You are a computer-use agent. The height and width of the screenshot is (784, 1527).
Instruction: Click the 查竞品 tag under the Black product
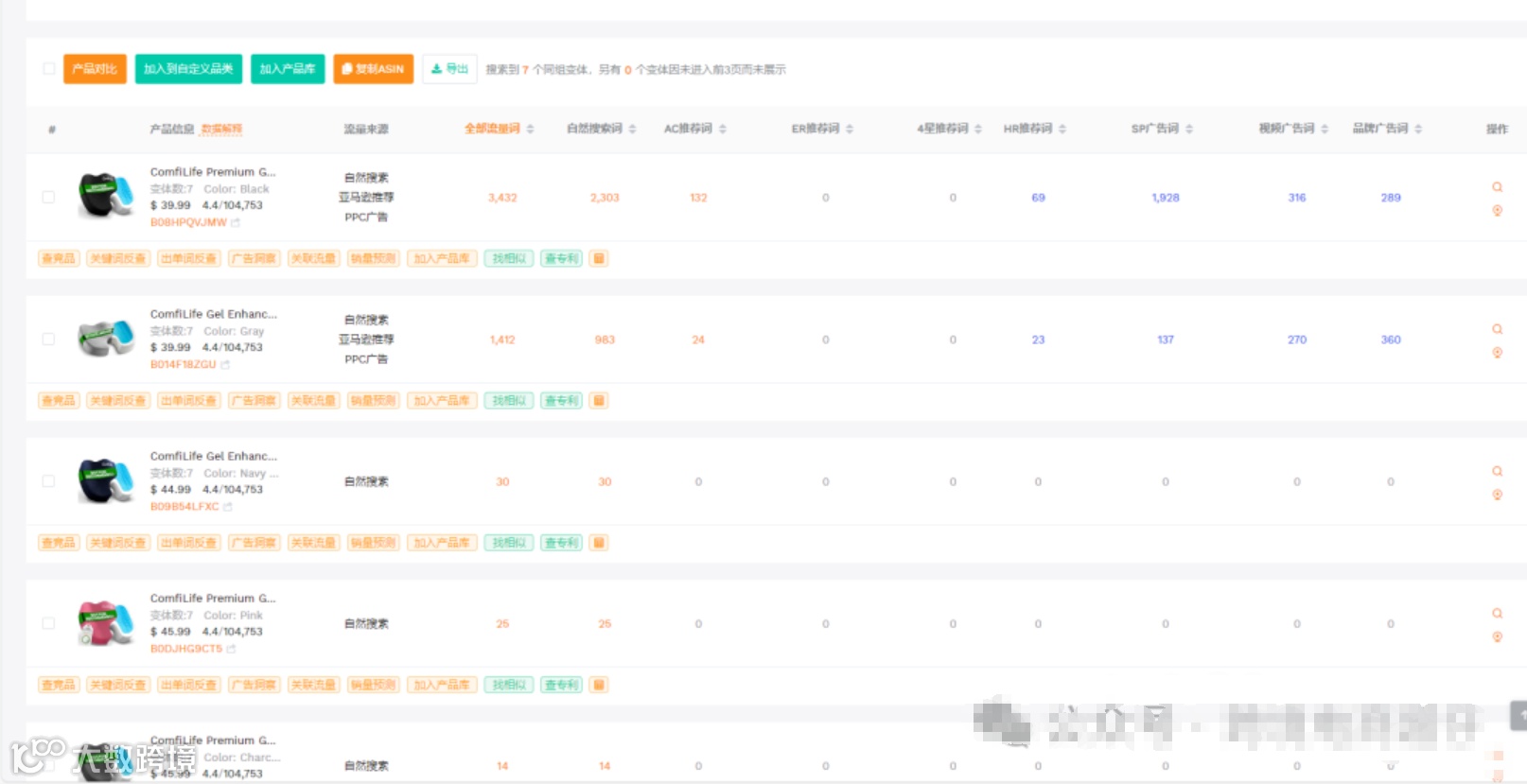click(58, 258)
